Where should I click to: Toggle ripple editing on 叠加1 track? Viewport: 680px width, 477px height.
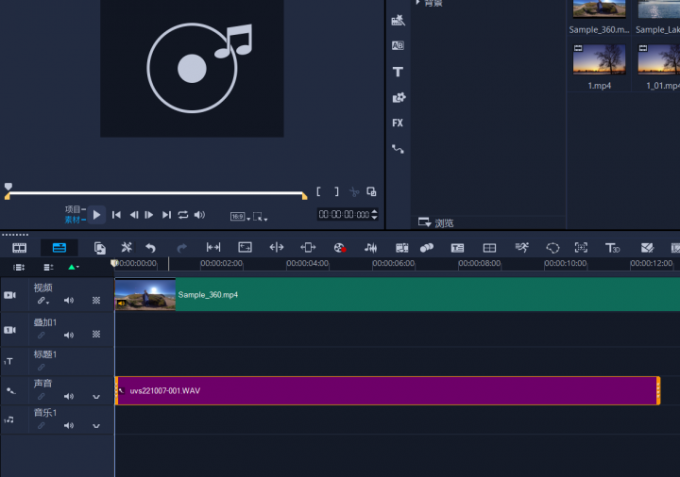(x=41, y=335)
